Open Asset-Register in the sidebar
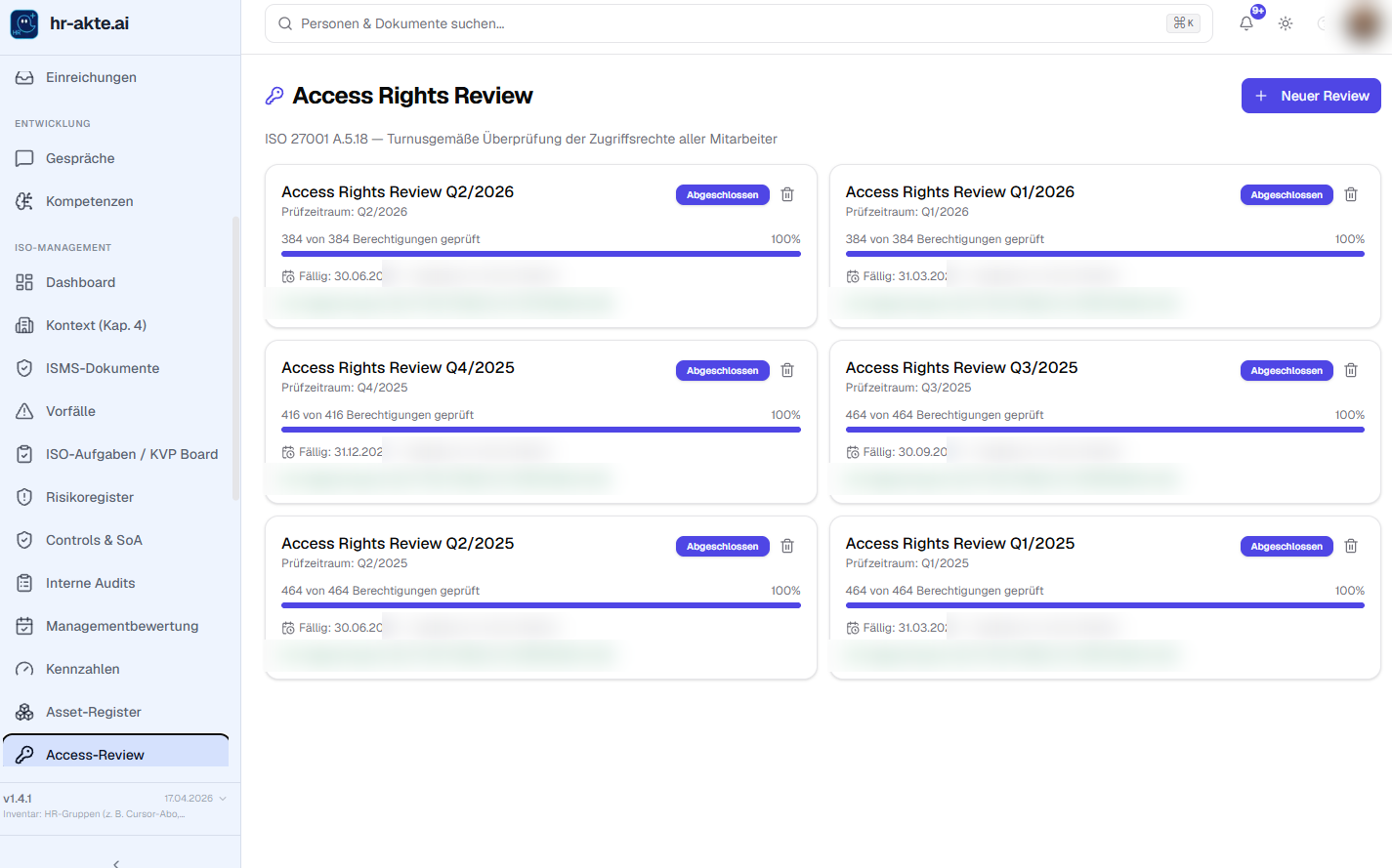This screenshot has width=1392, height=868. pos(117,712)
